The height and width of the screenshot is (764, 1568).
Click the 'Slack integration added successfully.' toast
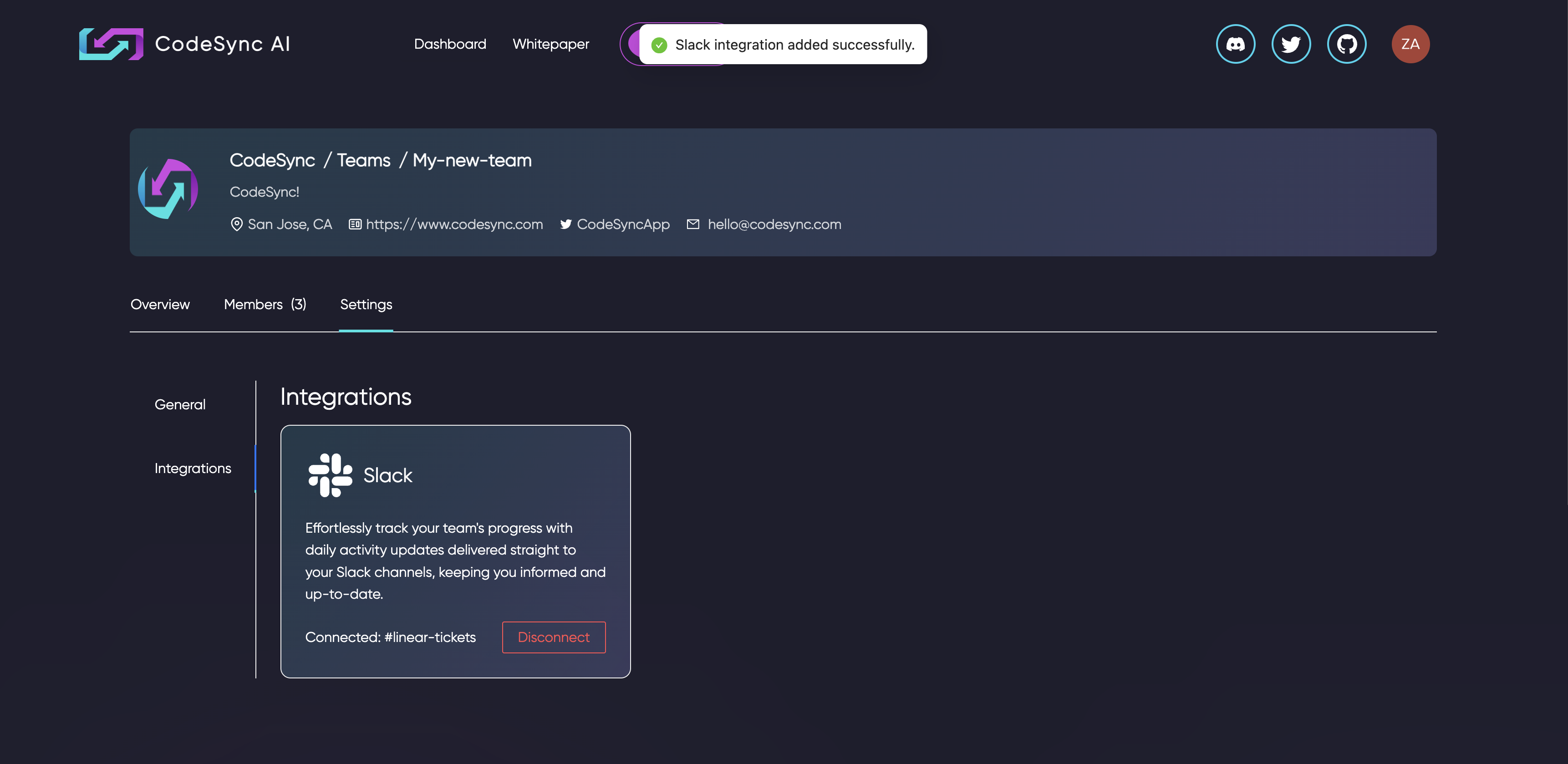tap(783, 45)
